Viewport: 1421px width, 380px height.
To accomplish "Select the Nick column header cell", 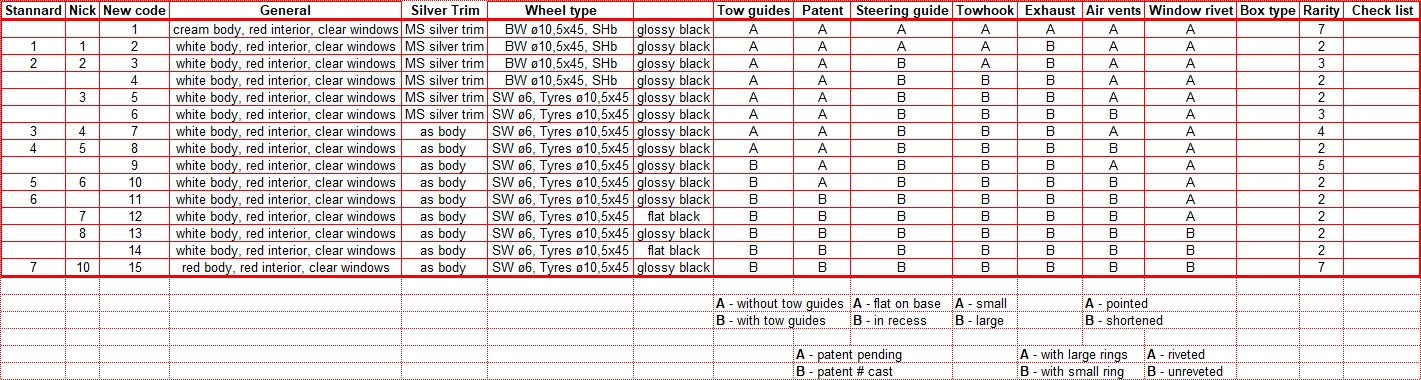I will [x=83, y=10].
